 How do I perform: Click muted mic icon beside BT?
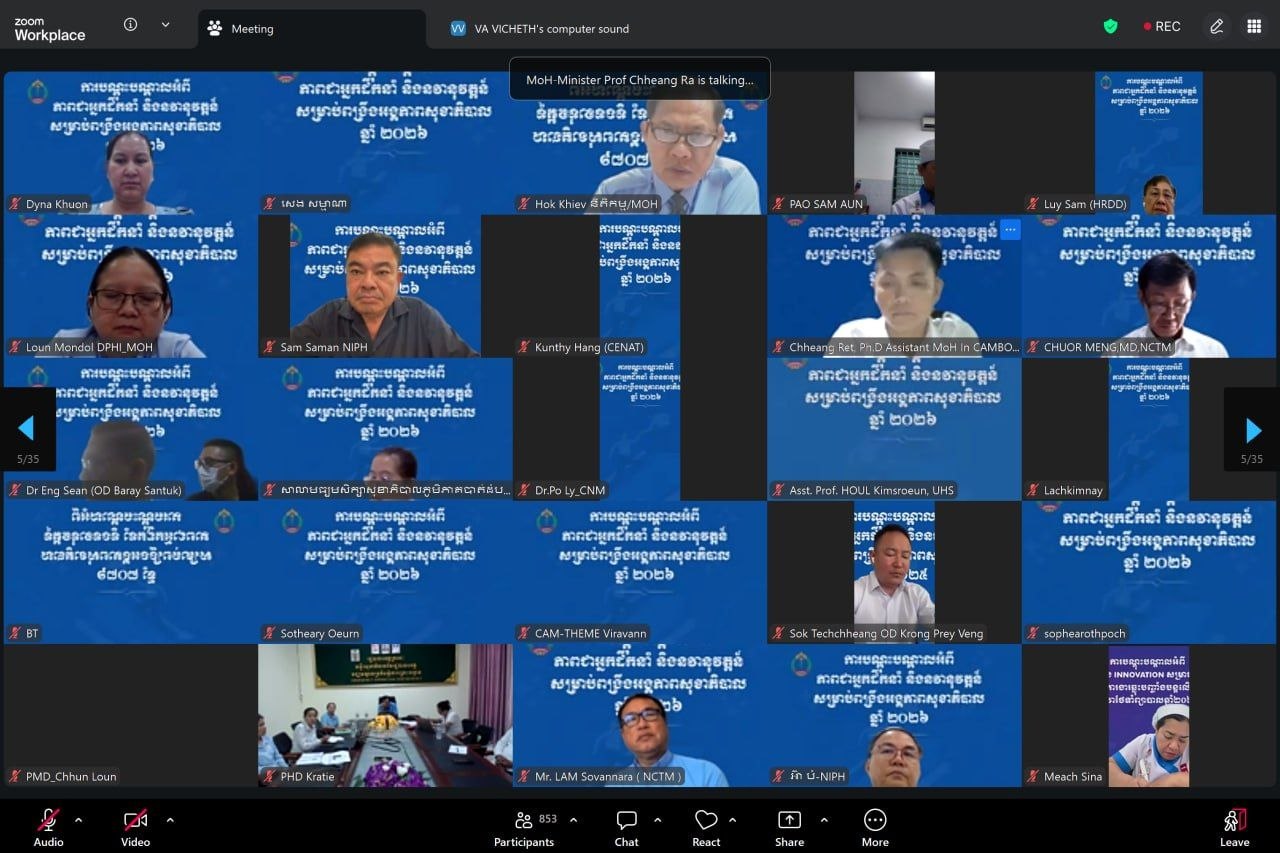[x=15, y=633]
